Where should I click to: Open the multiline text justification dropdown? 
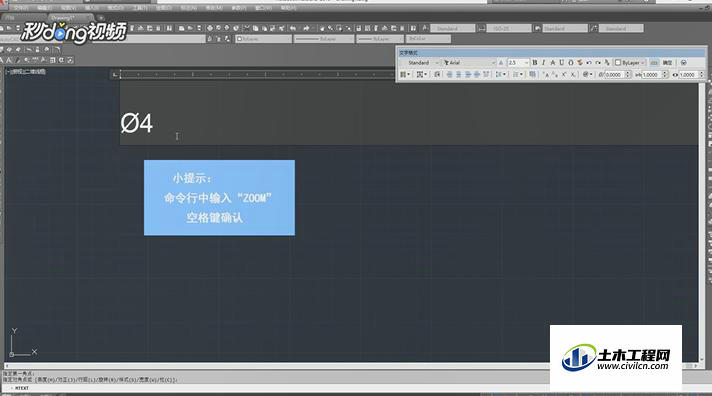pyautogui.click(x=421, y=74)
